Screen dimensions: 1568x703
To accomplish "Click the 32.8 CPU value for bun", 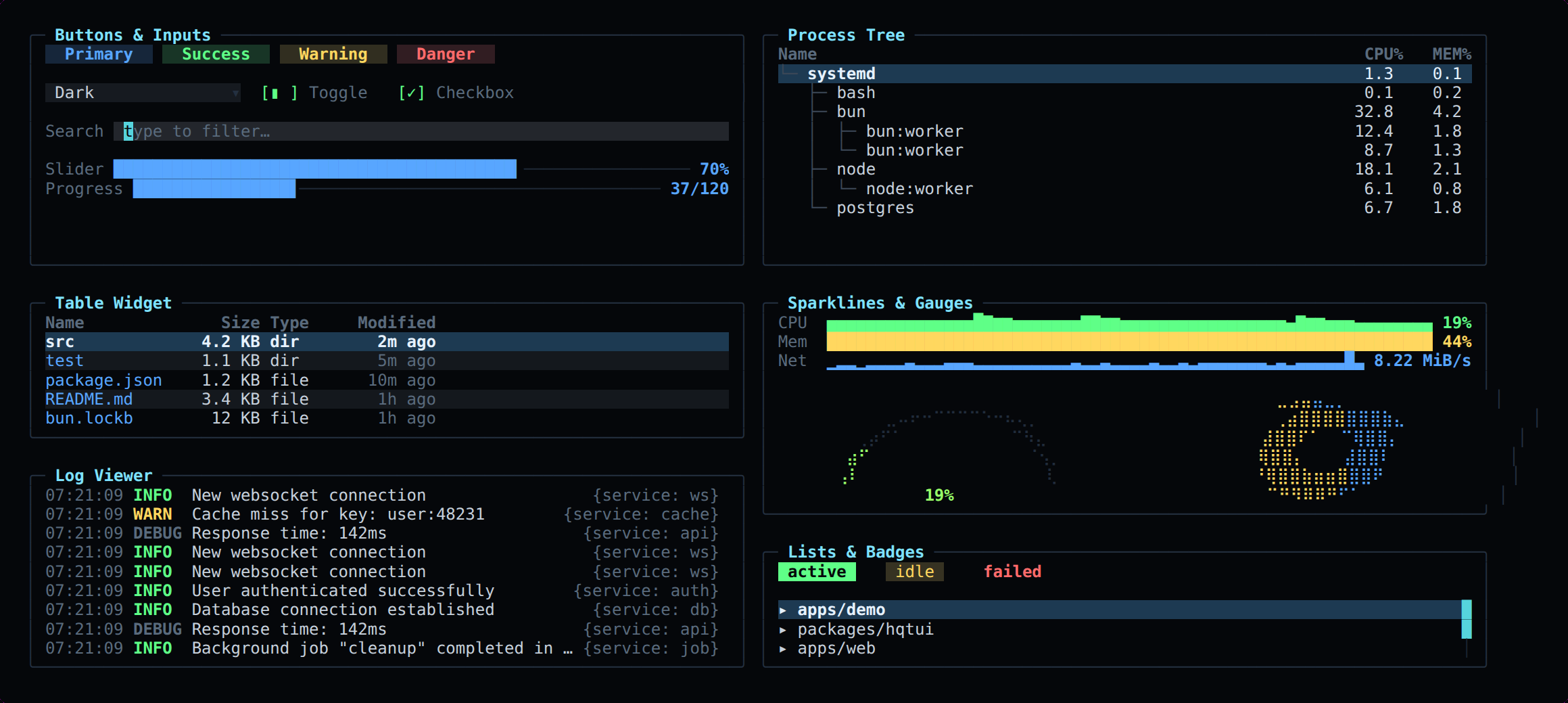I will click(1374, 112).
